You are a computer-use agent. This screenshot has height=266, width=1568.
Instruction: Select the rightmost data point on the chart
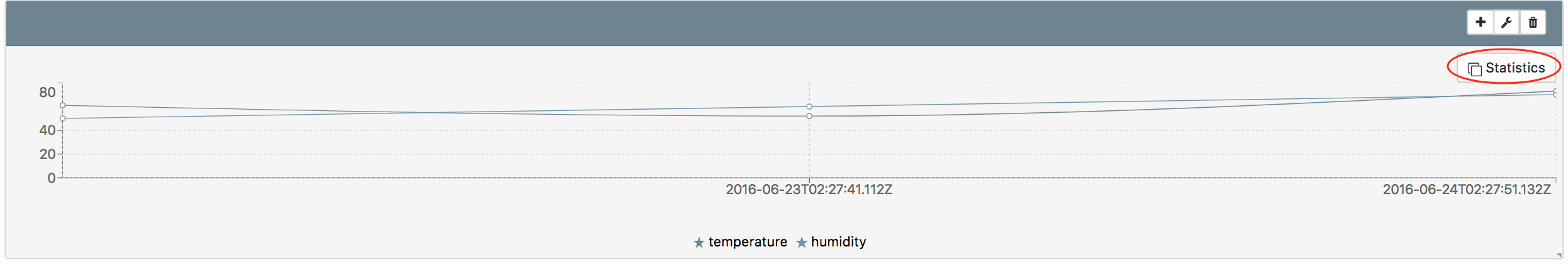point(1555,93)
